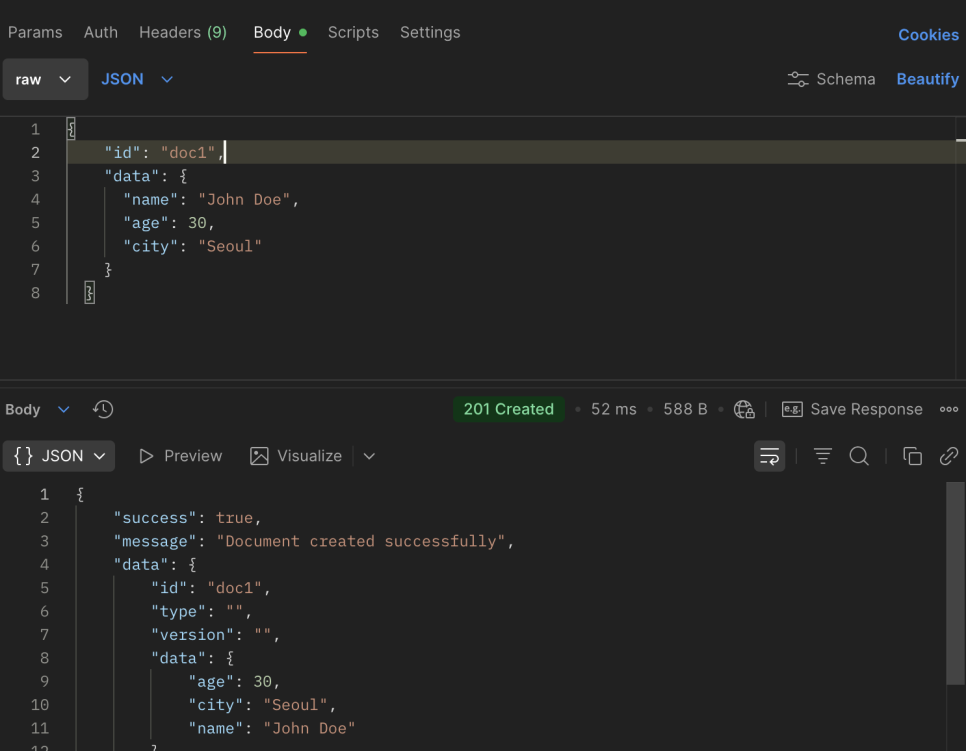The image size is (966, 751).
Task: Switch response view to Visualize
Action: pos(296,456)
